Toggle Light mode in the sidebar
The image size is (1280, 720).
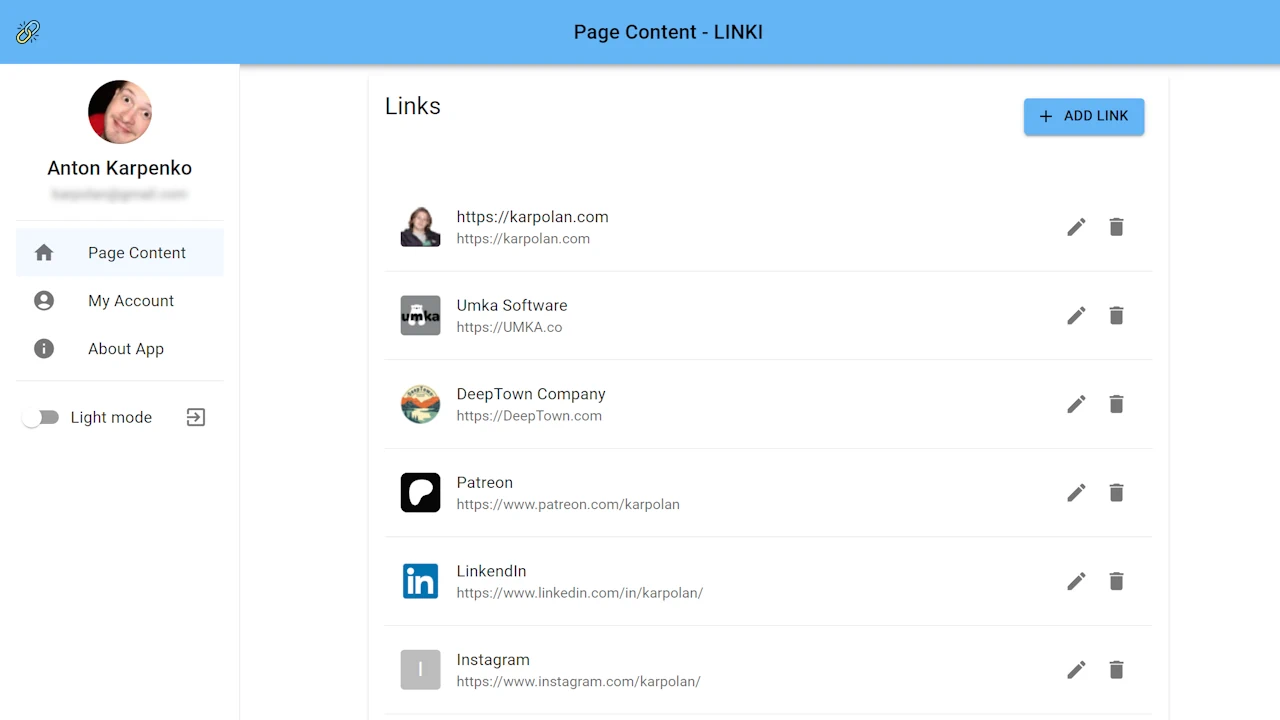[x=41, y=417]
